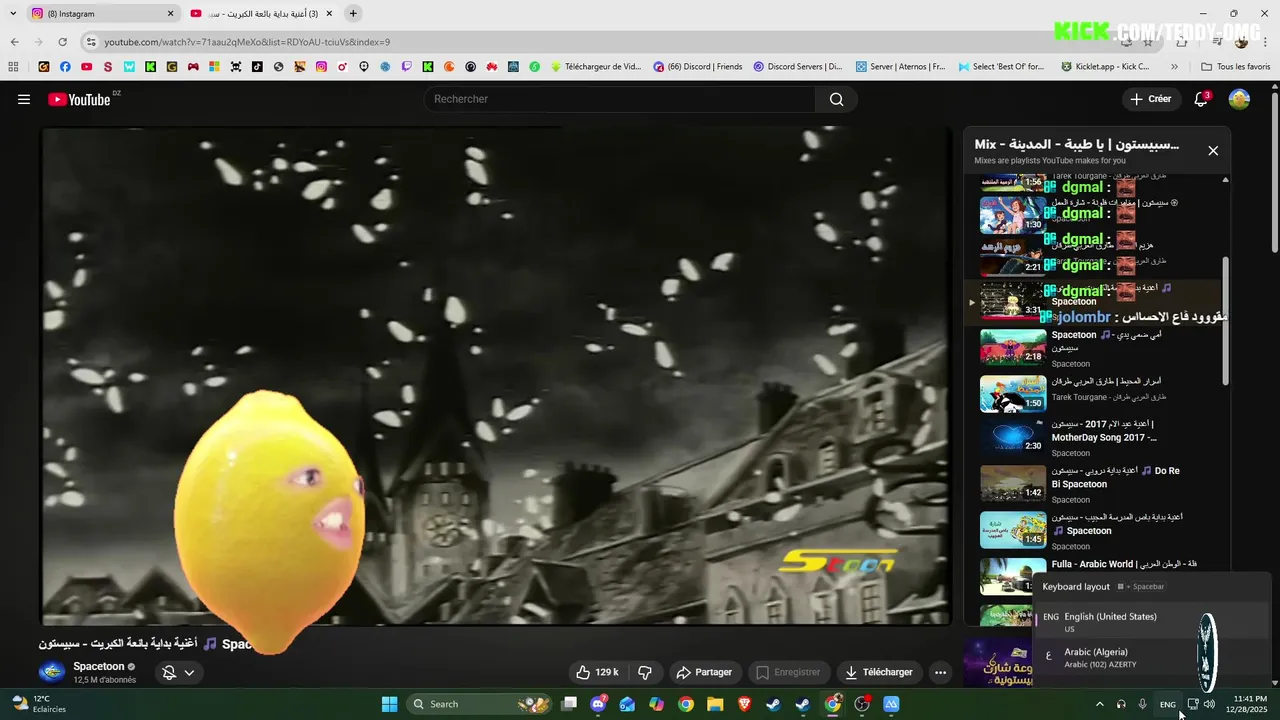Open the red YouTube bookmark icon
Image resolution: width=1280 pixels, height=720 pixels.
tap(87, 67)
